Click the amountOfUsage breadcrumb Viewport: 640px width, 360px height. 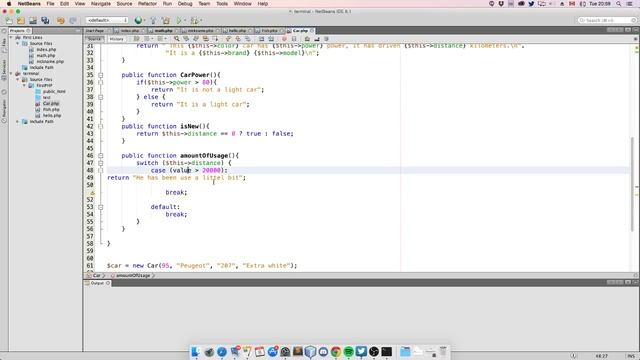(133, 276)
